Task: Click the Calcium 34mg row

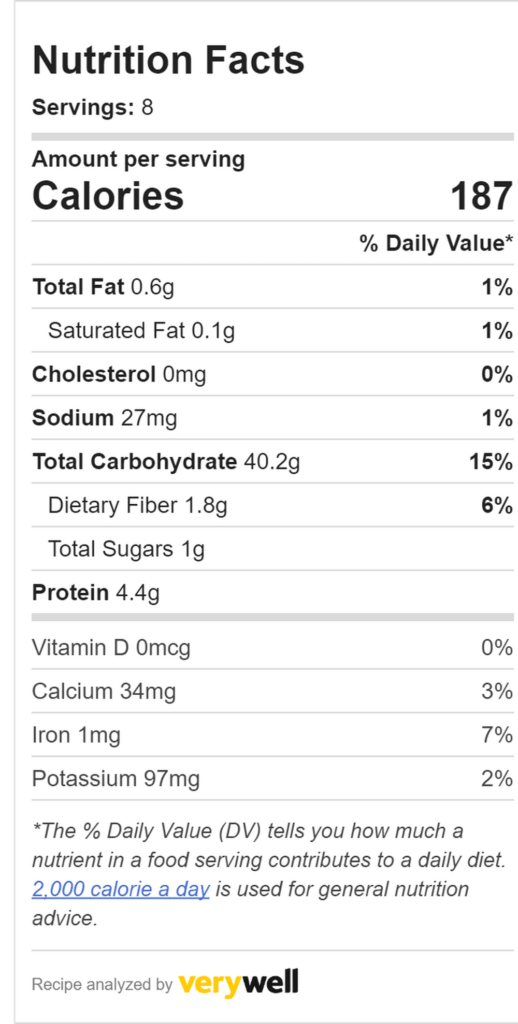Action: pyautogui.click(x=272, y=691)
